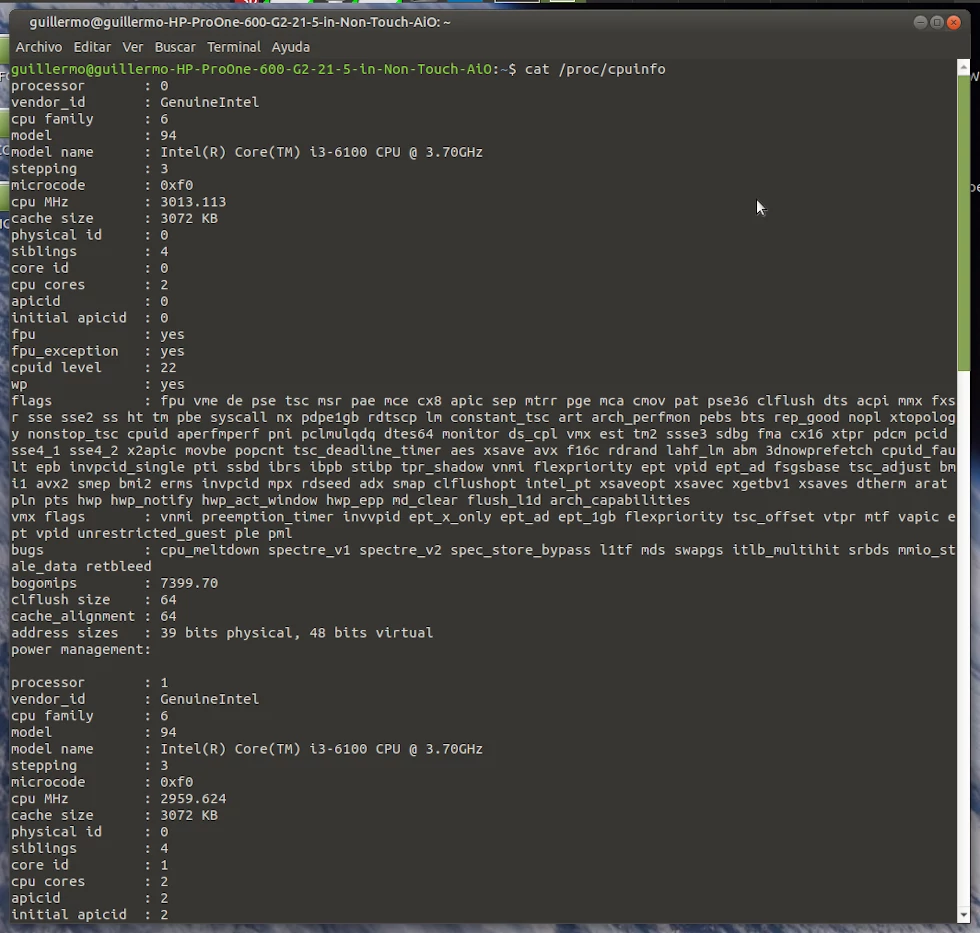Click 'hwp_act_window' in the flags output

259,500
